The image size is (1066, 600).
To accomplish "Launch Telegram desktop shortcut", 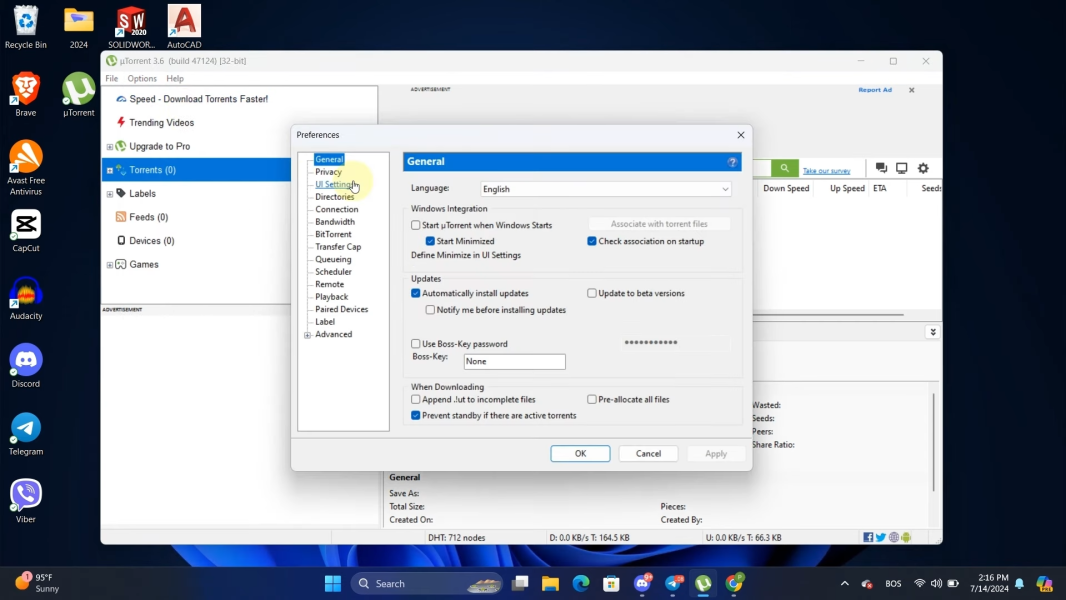I will point(26,434).
